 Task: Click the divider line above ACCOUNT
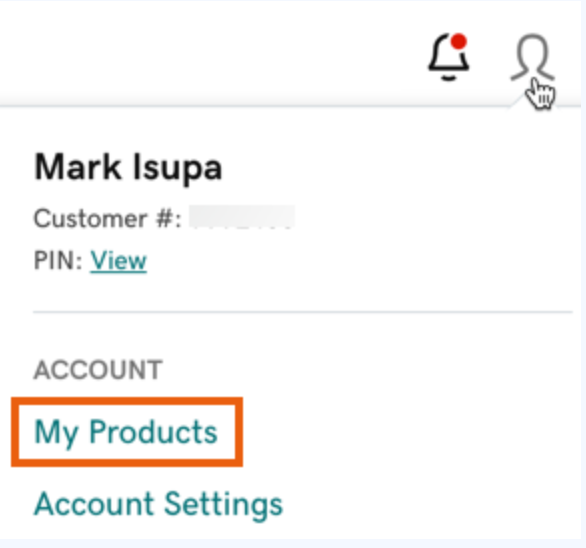click(303, 311)
